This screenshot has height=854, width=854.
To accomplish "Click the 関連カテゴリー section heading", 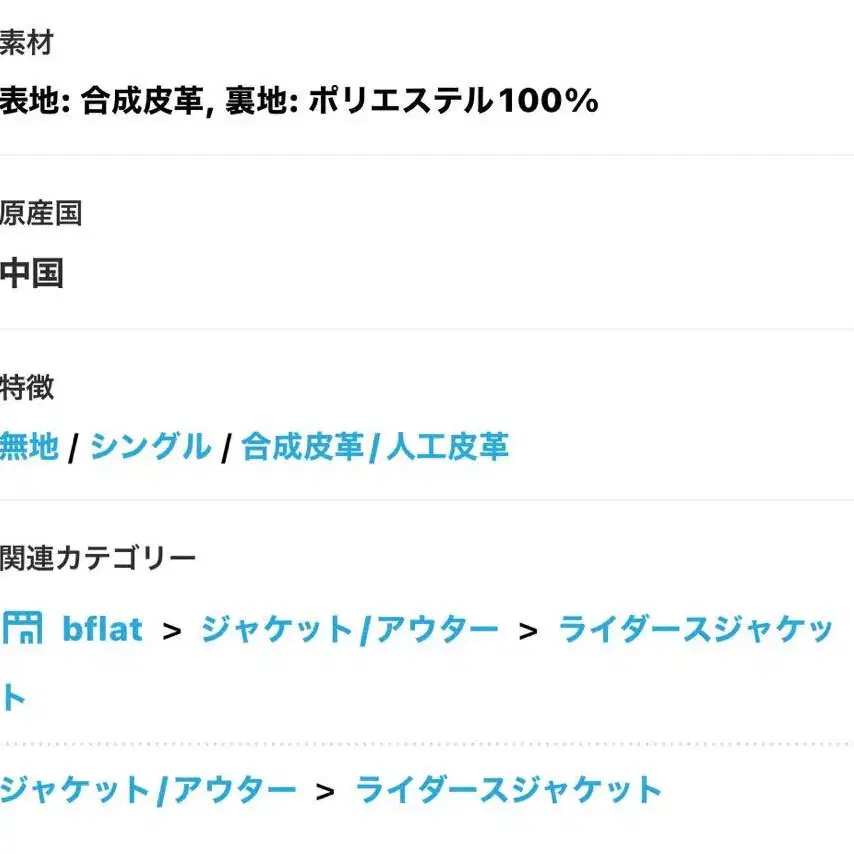I will 98,558.
